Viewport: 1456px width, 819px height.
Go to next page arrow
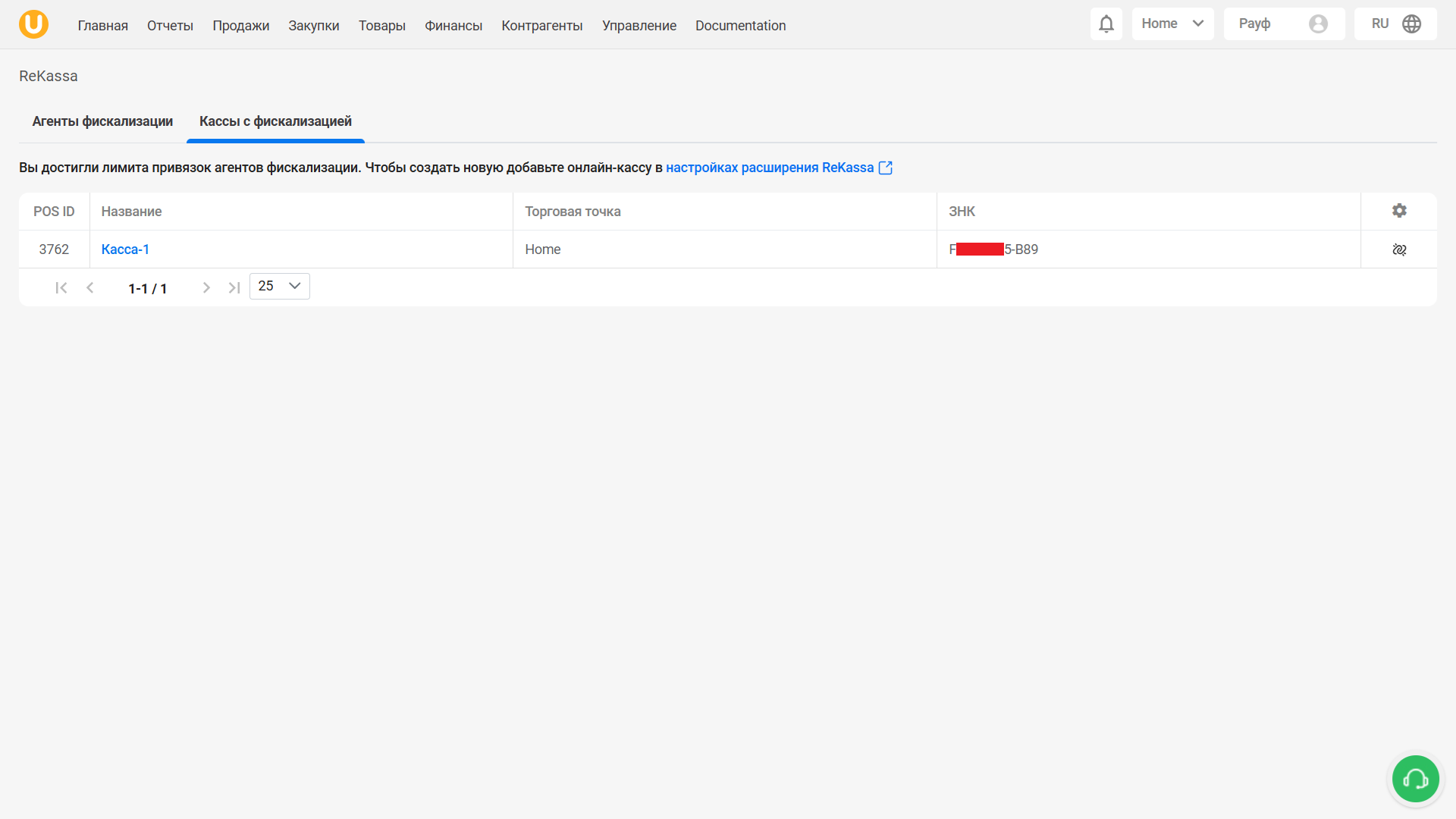click(206, 287)
